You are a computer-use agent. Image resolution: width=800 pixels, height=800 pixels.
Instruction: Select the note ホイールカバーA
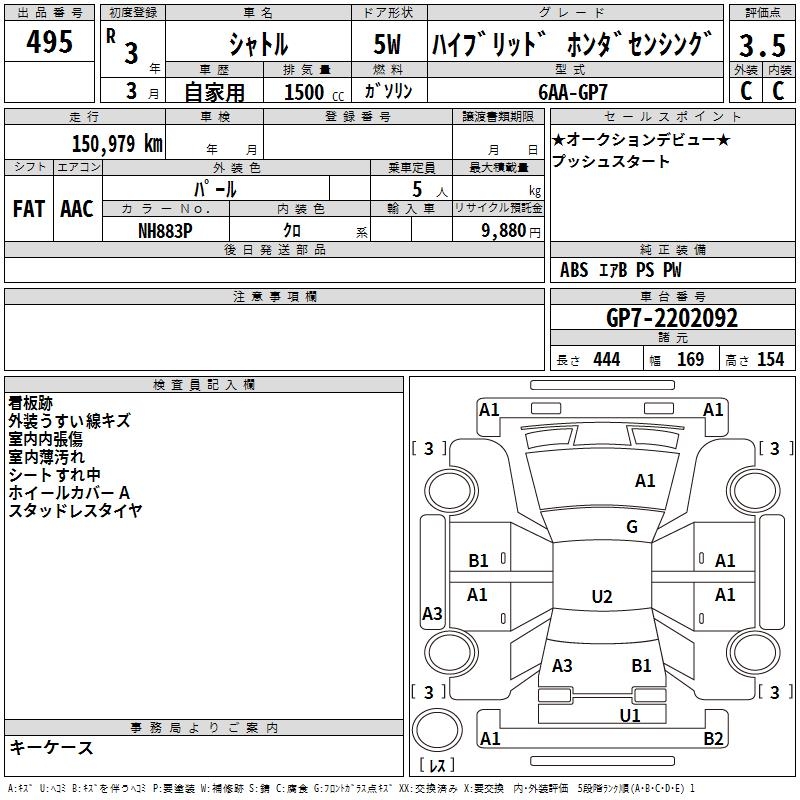point(69,492)
